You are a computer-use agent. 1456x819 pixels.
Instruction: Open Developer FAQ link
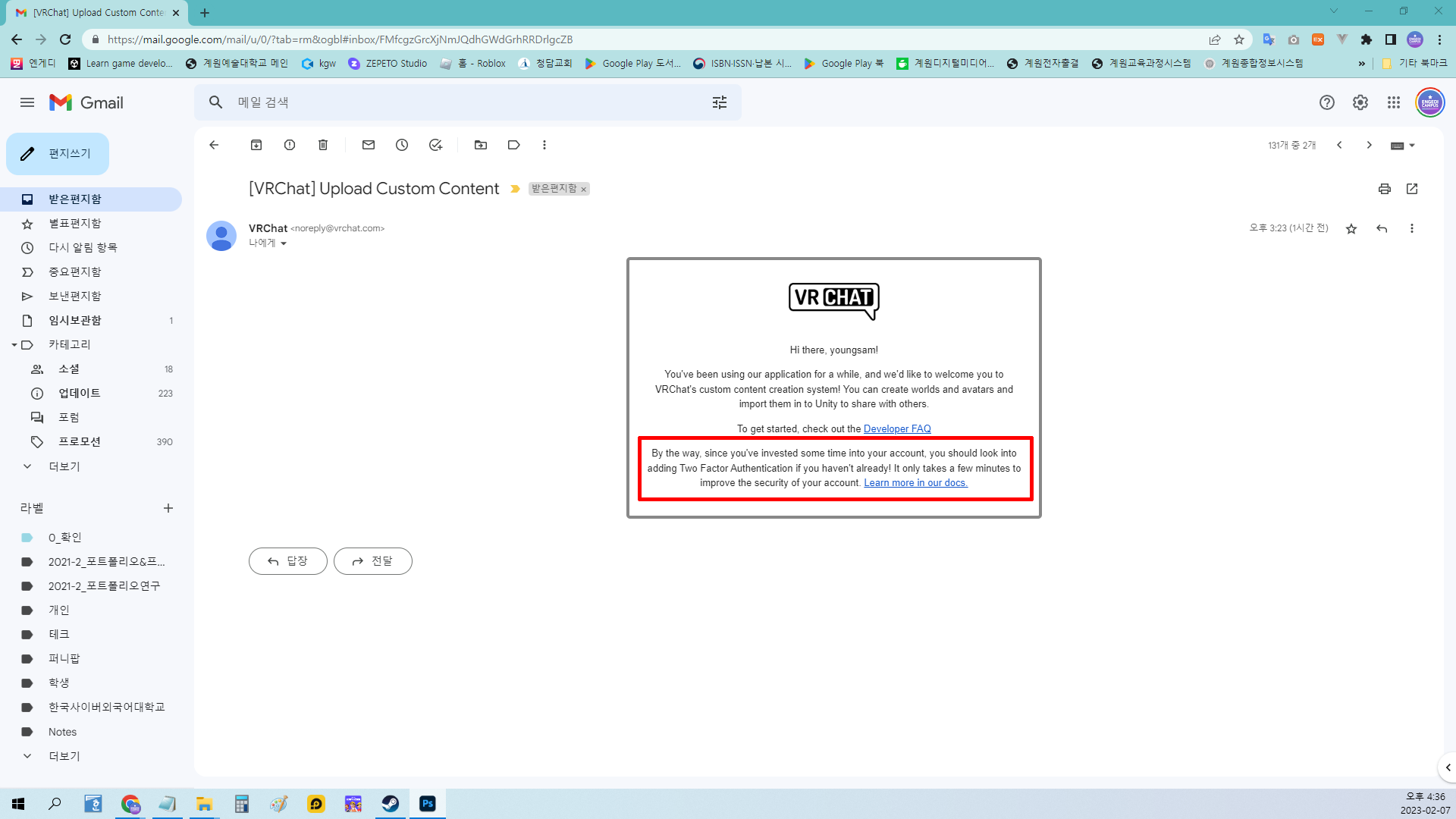(897, 429)
